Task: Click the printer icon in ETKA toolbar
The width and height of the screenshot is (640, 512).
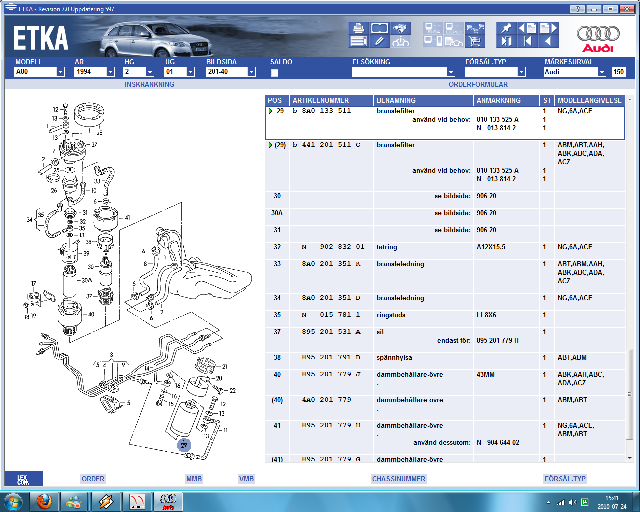Action: [x=358, y=28]
